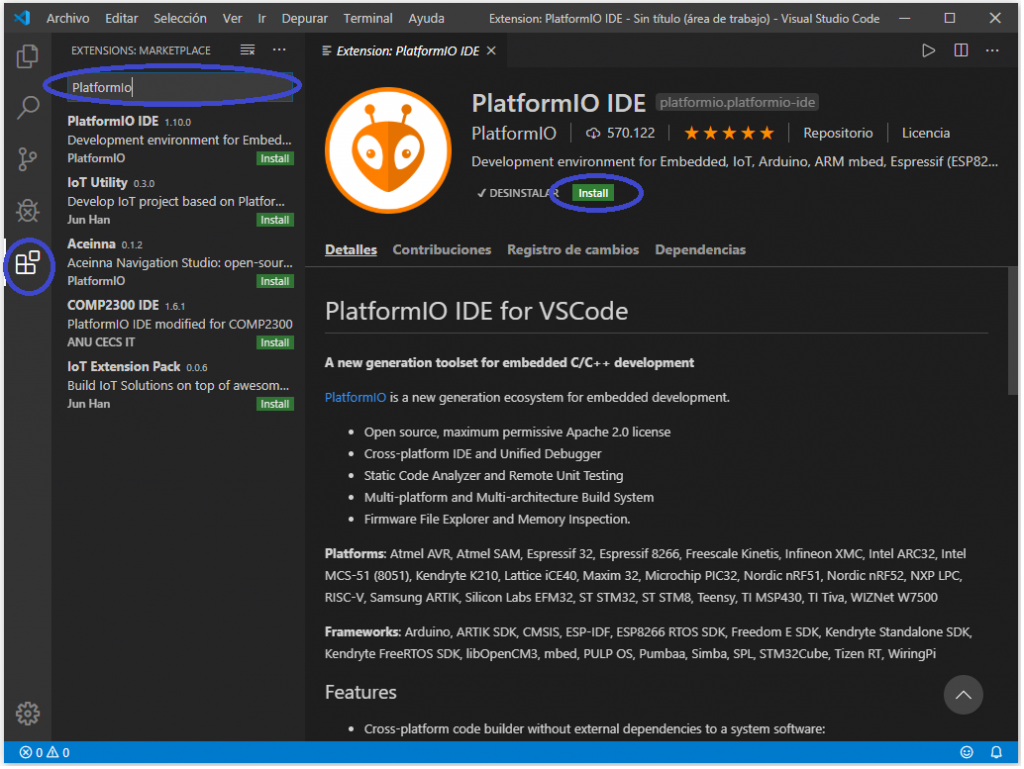Click the extensions search input field
Screen dimensions: 1024x769
click(180, 88)
